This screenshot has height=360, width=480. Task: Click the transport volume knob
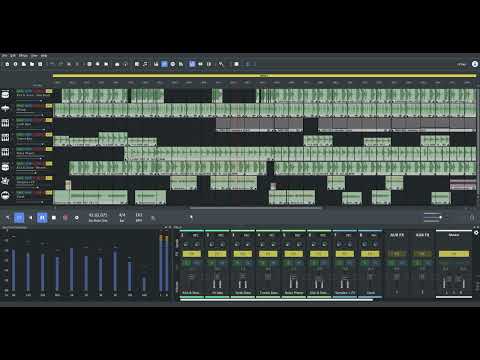(x=191, y=218)
